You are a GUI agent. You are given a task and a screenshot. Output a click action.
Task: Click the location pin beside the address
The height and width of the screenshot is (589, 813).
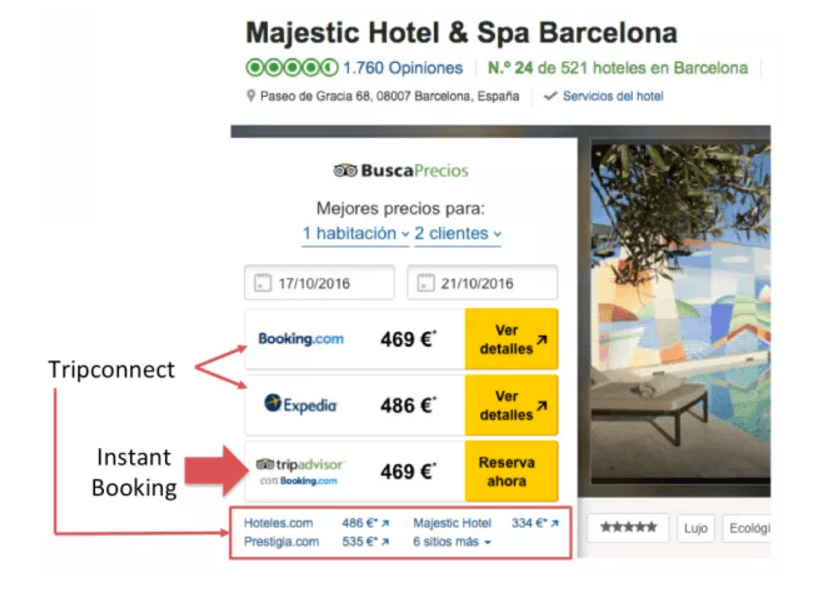coord(251,97)
